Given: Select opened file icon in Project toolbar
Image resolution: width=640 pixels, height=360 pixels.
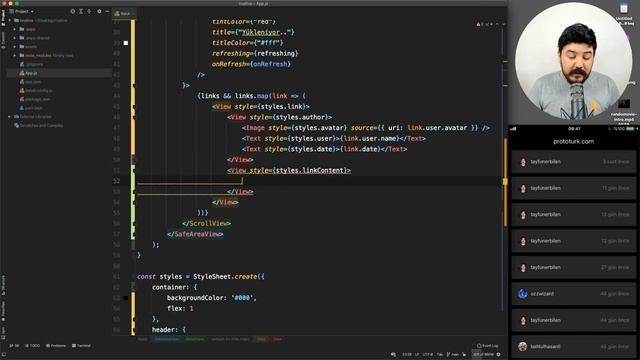Looking at the screenshot, I should click(73, 11).
